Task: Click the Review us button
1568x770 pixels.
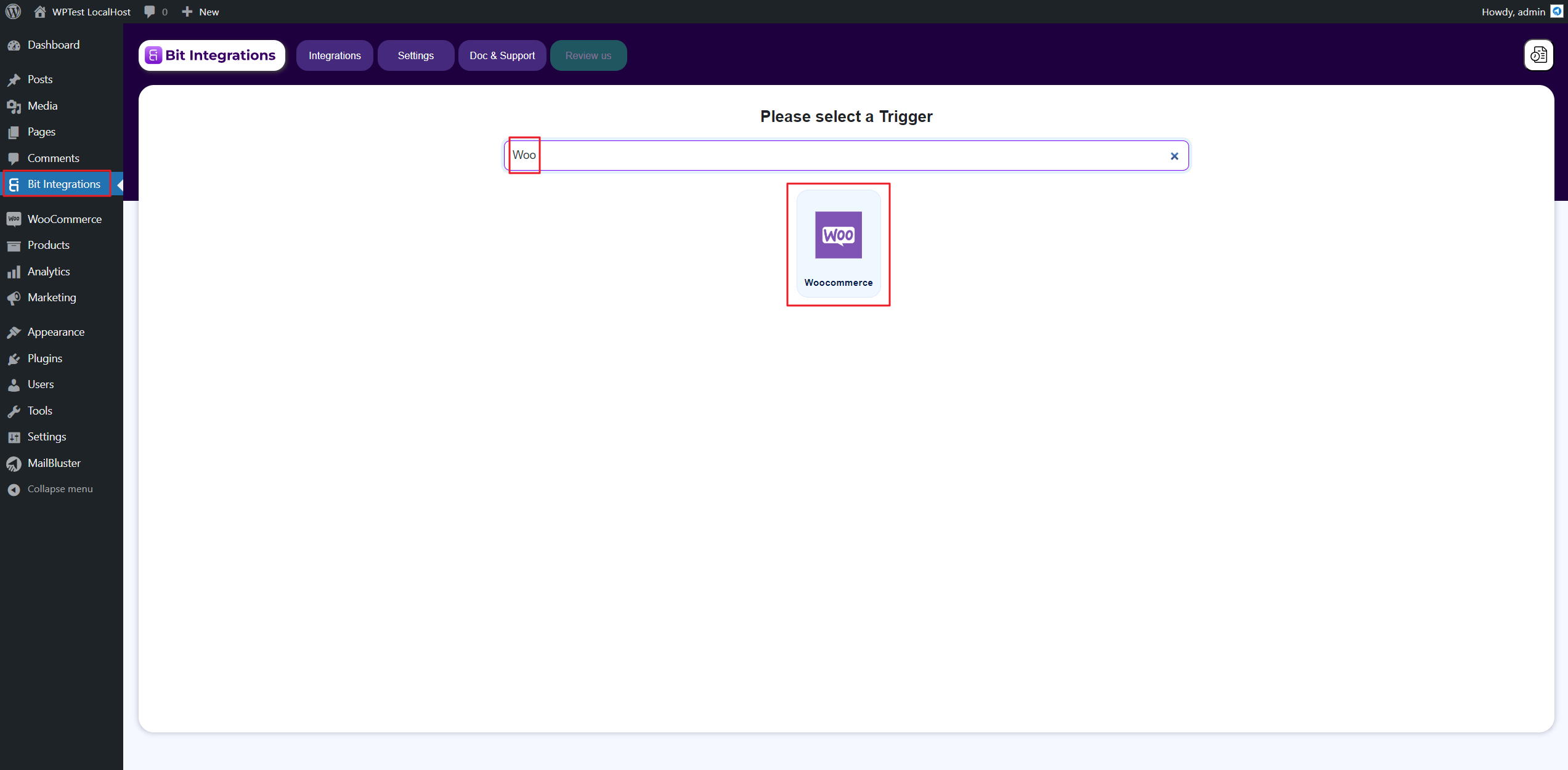Action: point(588,55)
